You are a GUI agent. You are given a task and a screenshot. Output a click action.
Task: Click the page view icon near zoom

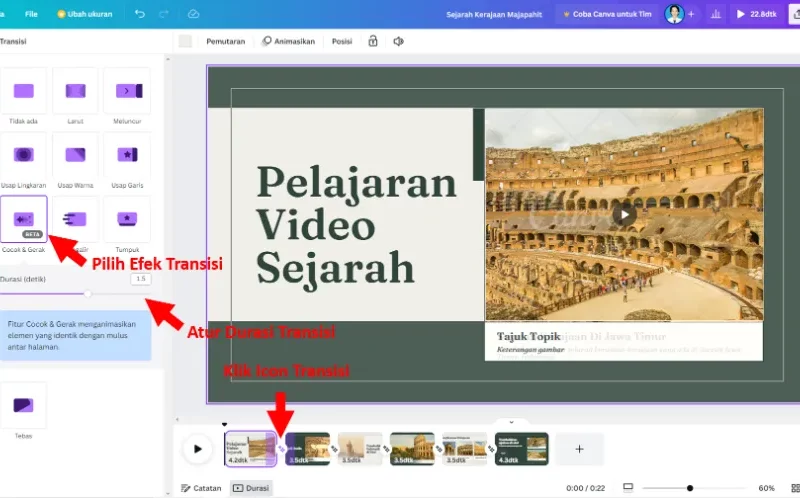click(x=628, y=488)
